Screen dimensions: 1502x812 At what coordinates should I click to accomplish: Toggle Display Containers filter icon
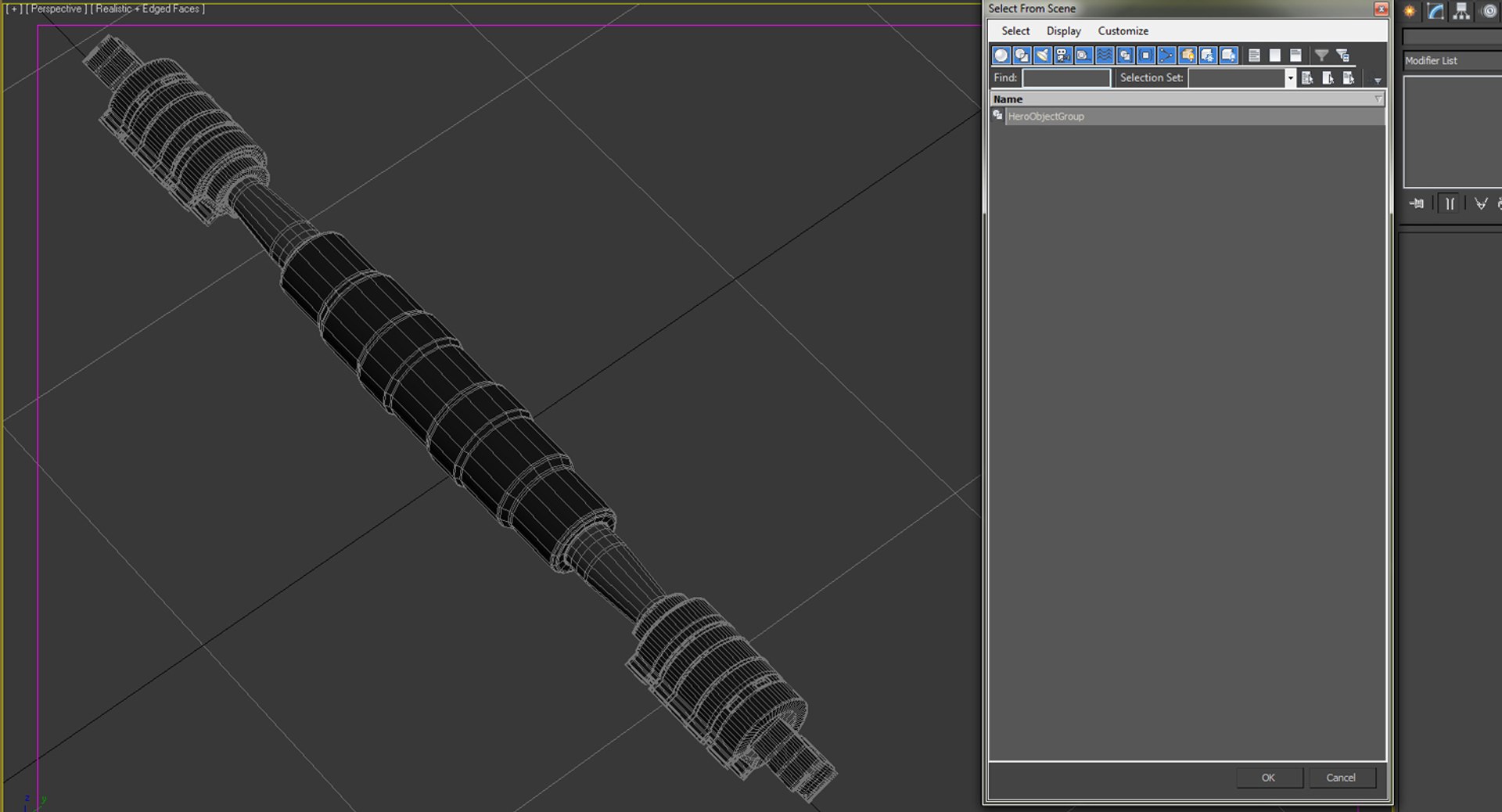[1188, 56]
